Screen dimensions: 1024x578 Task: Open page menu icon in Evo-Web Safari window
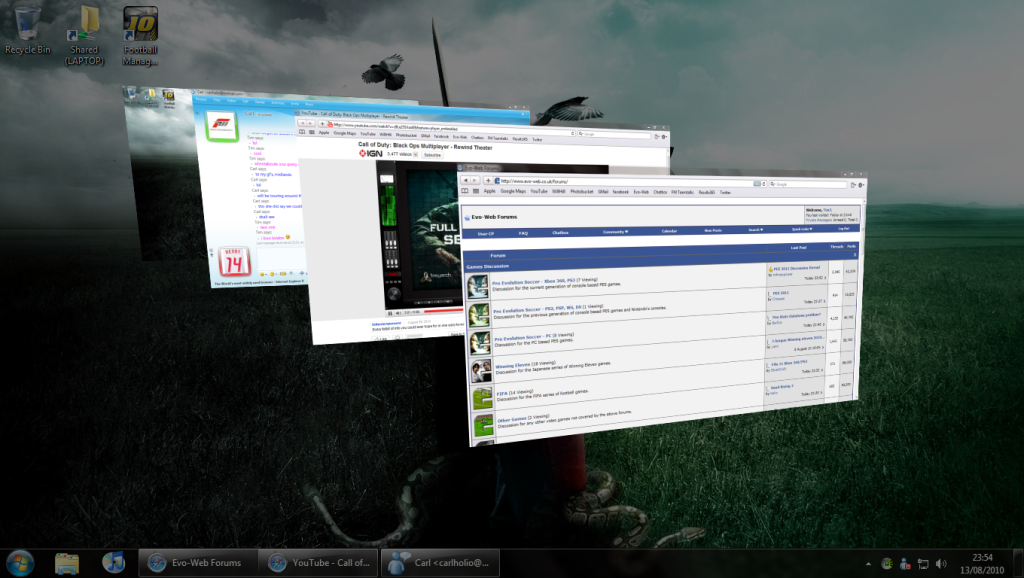pyautogui.click(x=853, y=185)
